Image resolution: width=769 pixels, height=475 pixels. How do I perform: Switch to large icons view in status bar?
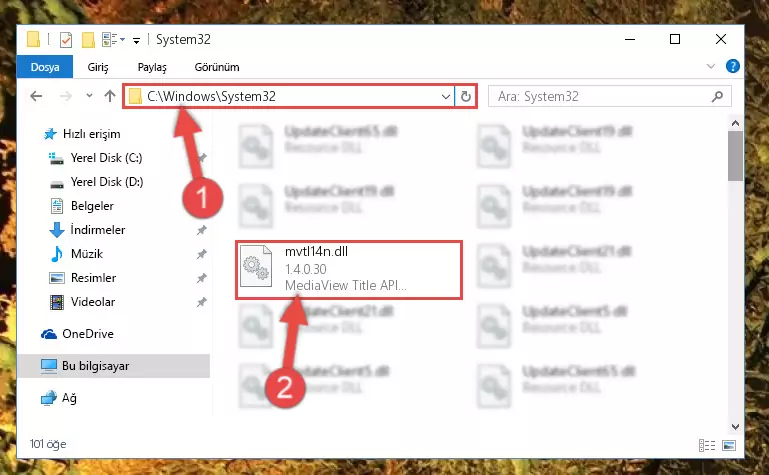[729, 445]
